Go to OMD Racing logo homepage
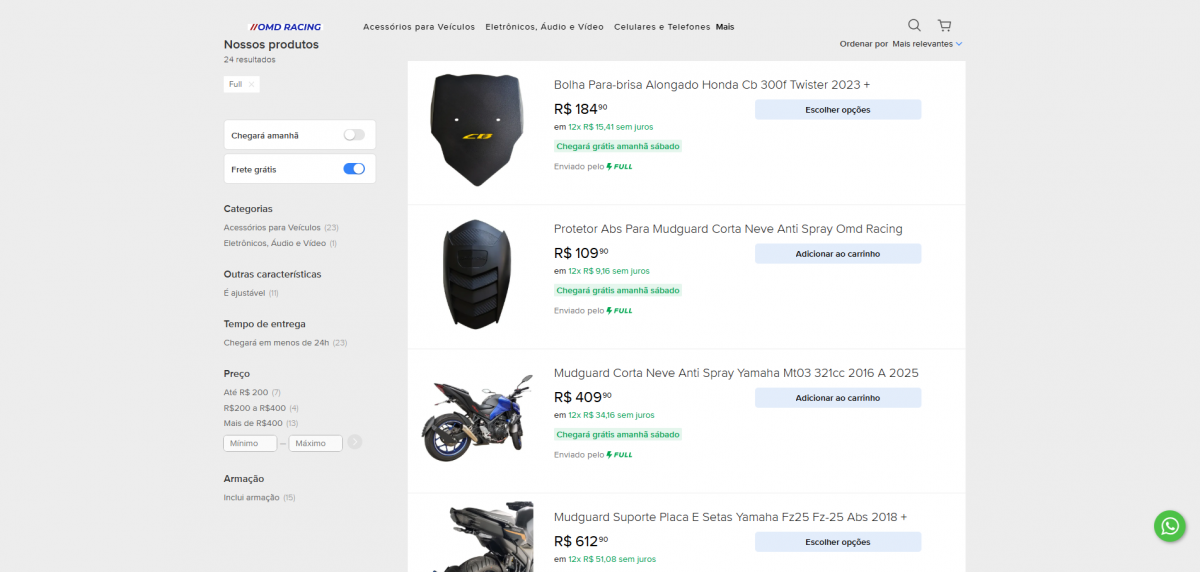The width and height of the screenshot is (1200, 572). coord(286,27)
